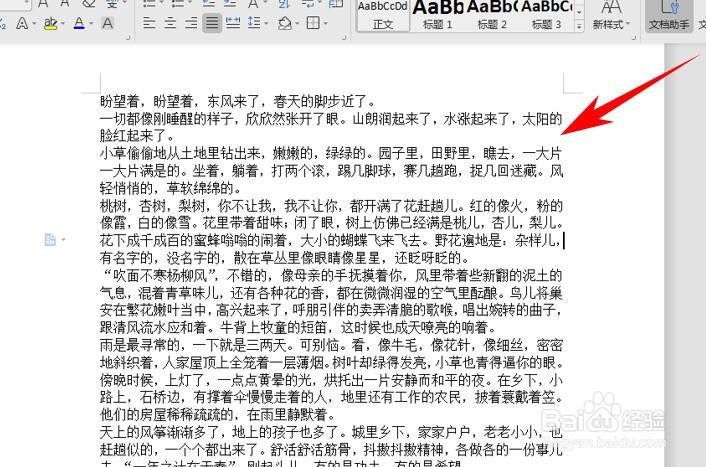Click the paragraph shading bucket icon

(x=285, y=23)
